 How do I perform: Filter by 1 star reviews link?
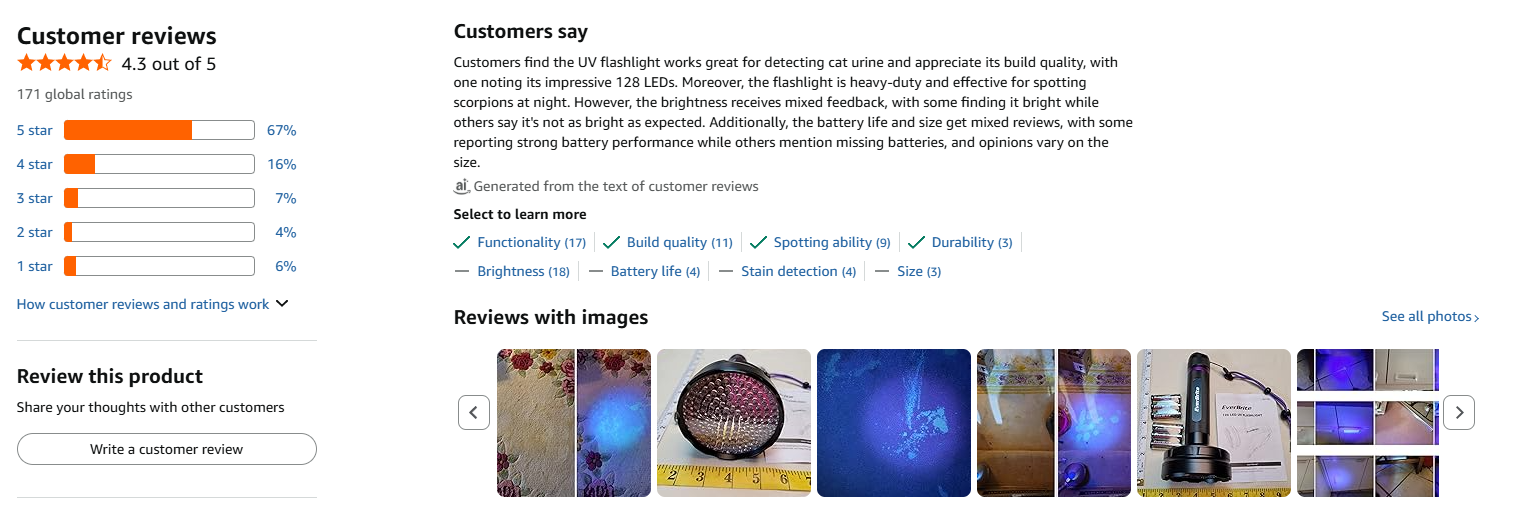coord(35,266)
